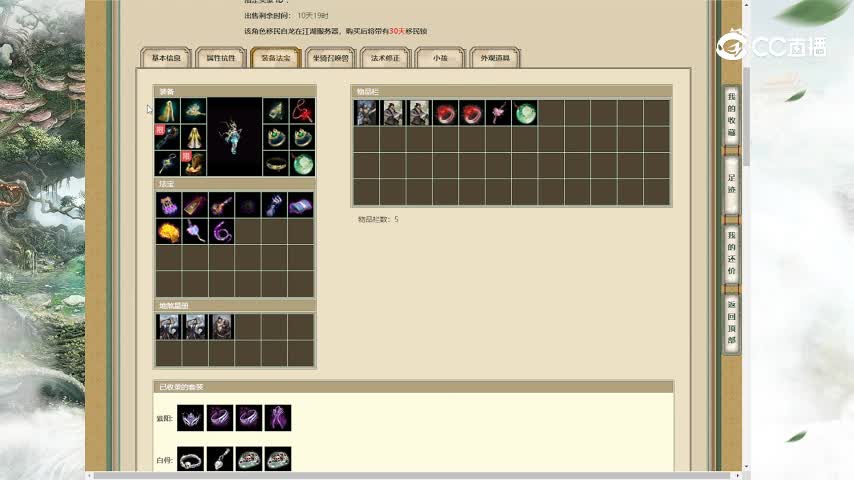Screen dimensions: 854x480
Task: Open the 坐骑召唤兽 tab
Action: click(x=331, y=58)
